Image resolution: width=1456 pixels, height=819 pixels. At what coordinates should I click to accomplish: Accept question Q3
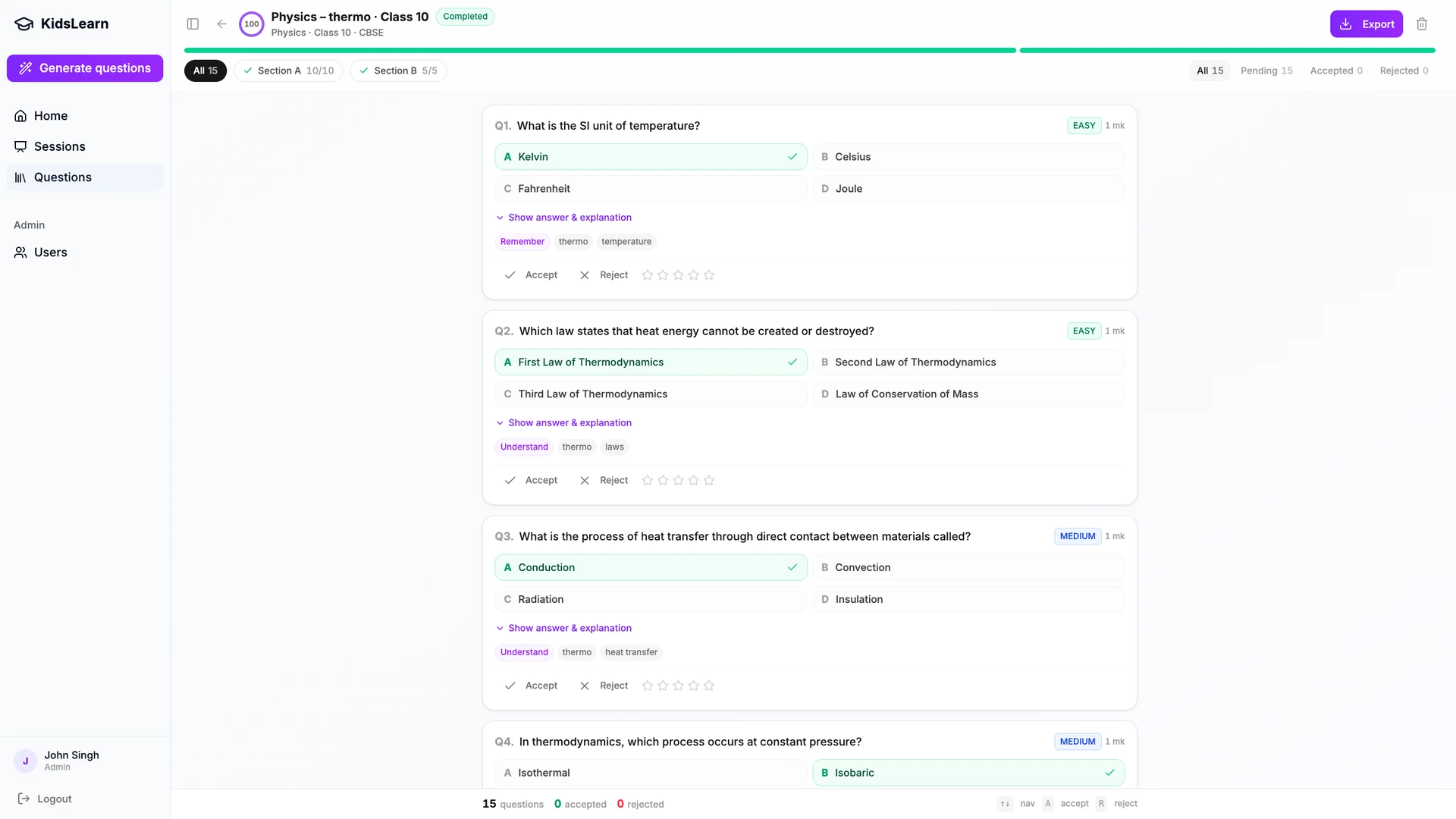coord(531,686)
